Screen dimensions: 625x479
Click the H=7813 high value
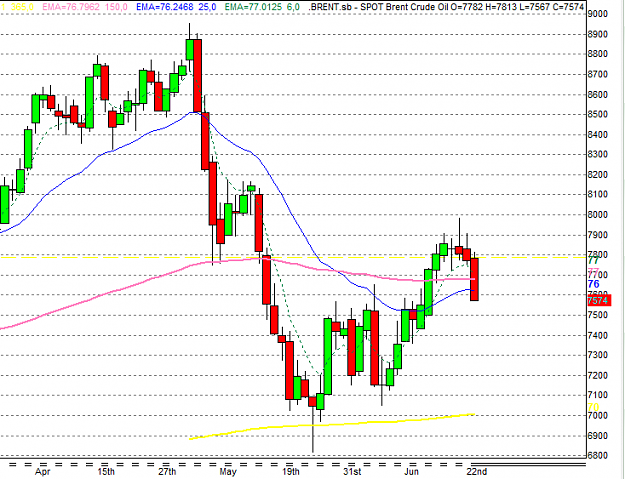(x=501, y=7)
